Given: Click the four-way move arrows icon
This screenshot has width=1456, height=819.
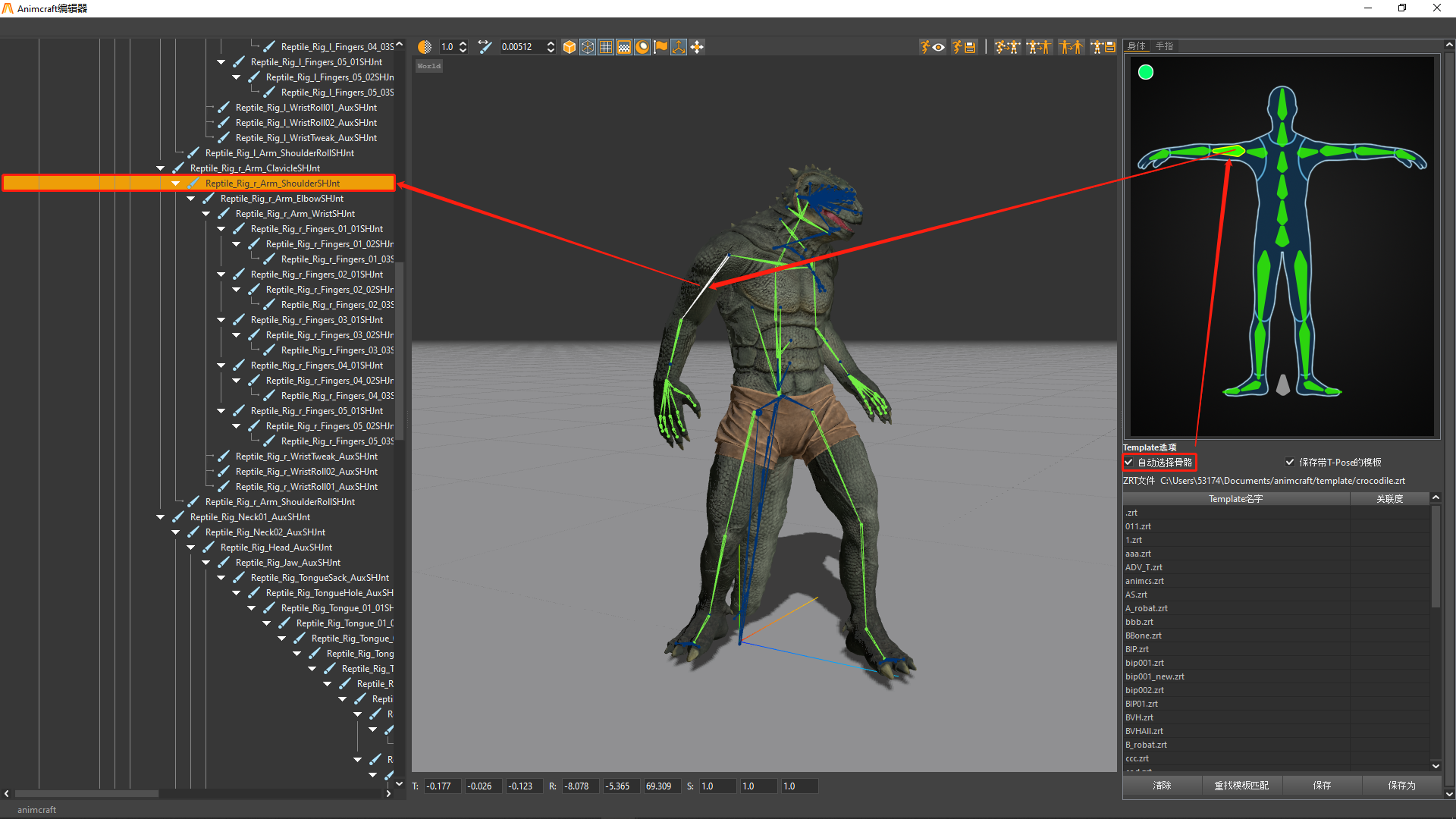Looking at the screenshot, I should (697, 47).
